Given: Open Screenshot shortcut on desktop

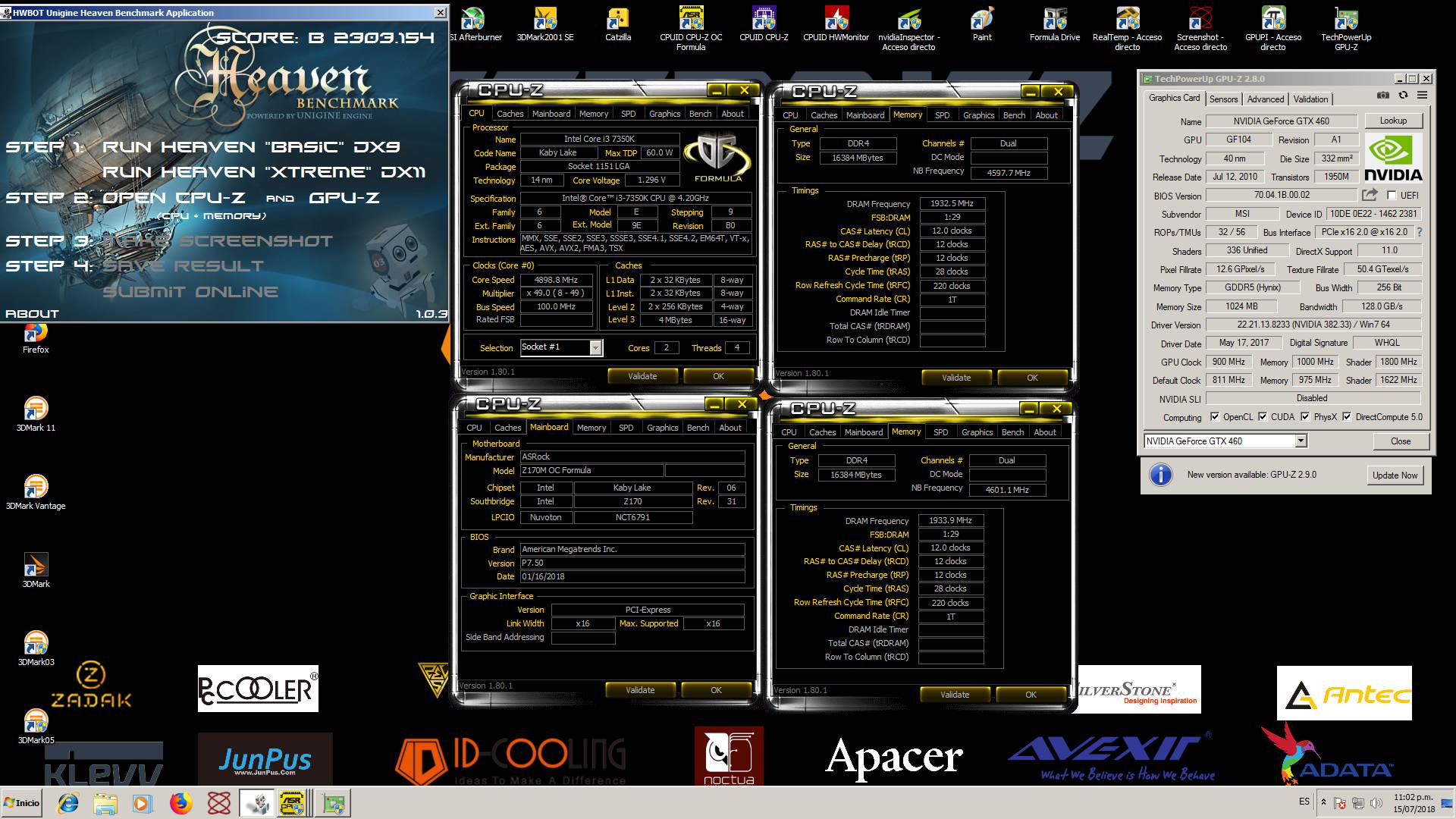Looking at the screenshot, I should pos(1200,29).
